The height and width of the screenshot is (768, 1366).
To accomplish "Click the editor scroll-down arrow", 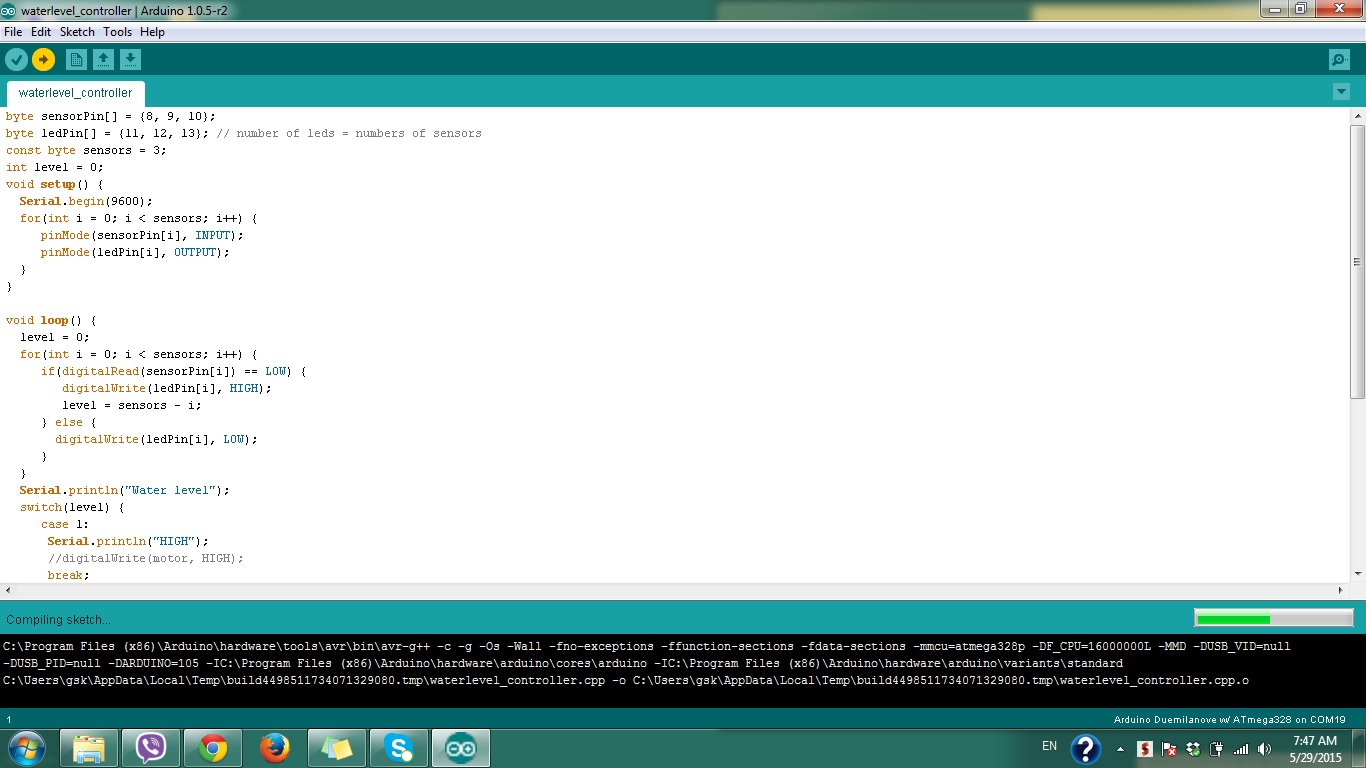I will coord(1357,573).
